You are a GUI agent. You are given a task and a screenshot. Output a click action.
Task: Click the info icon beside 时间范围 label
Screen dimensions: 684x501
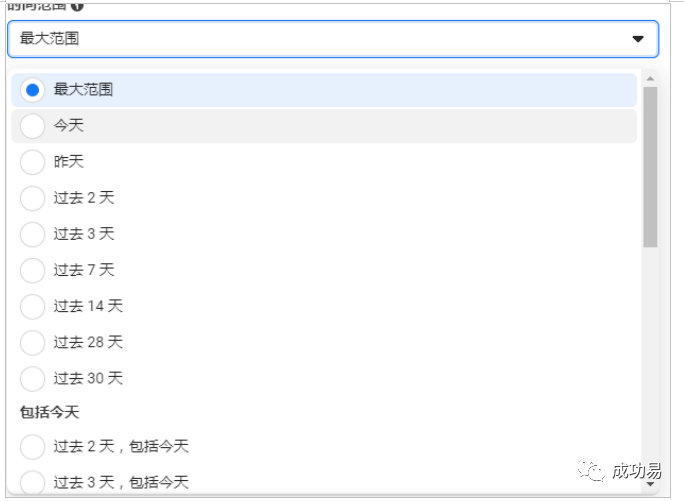tap(77, 6)
